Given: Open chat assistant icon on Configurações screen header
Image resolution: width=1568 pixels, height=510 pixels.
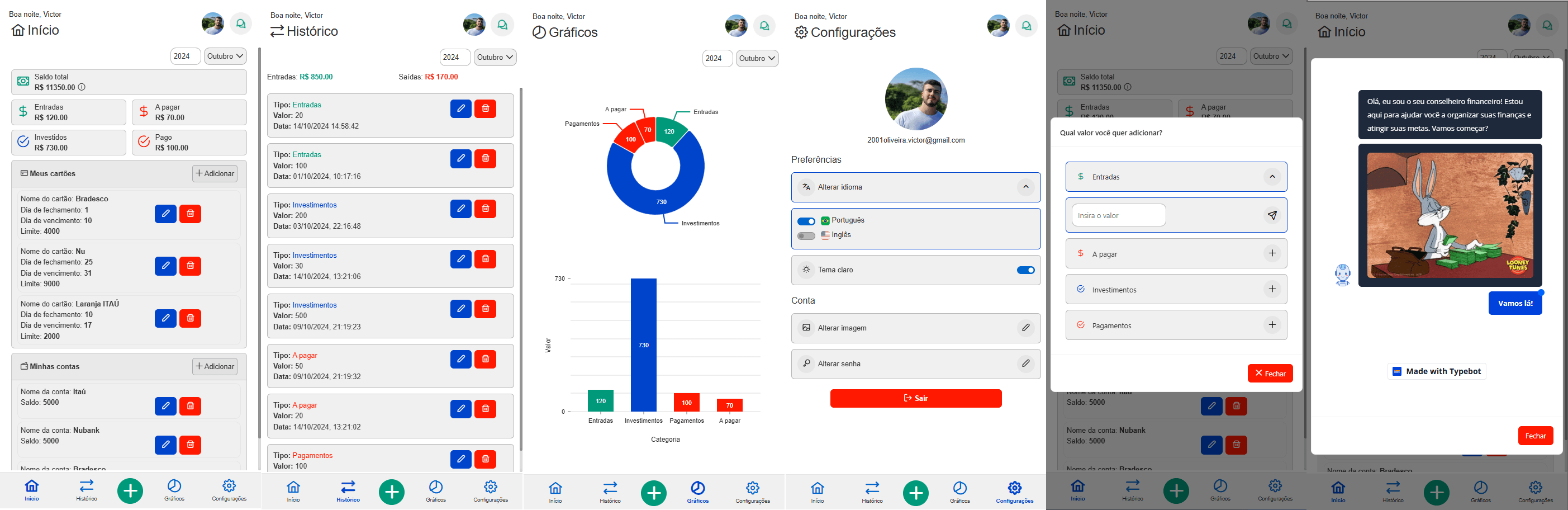Looking at the screenshot, I should point(1027,26).
